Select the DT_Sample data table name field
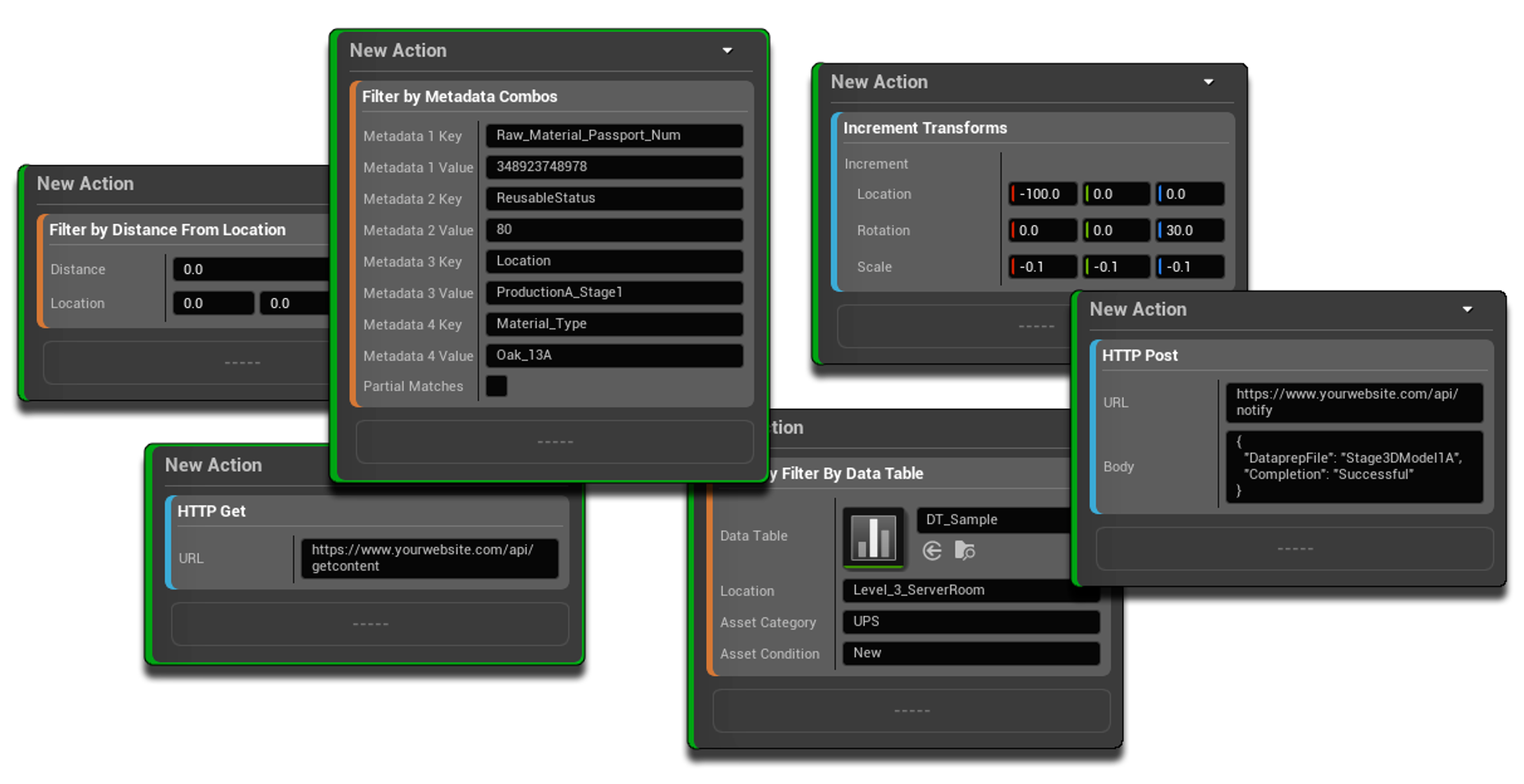 pyautogui.click(x=994, y=519)
